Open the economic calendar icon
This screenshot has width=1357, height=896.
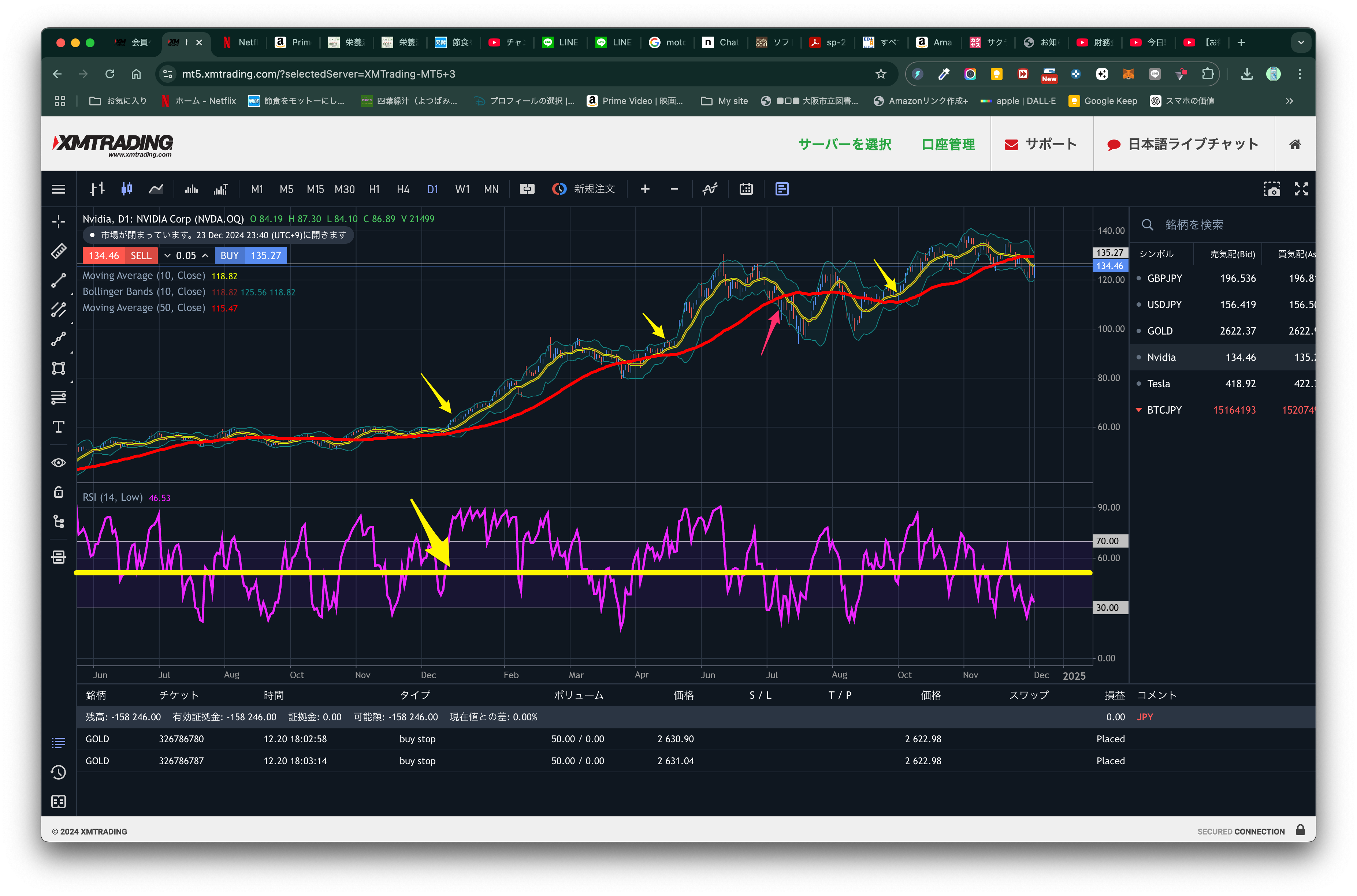(x=746, y=189)
